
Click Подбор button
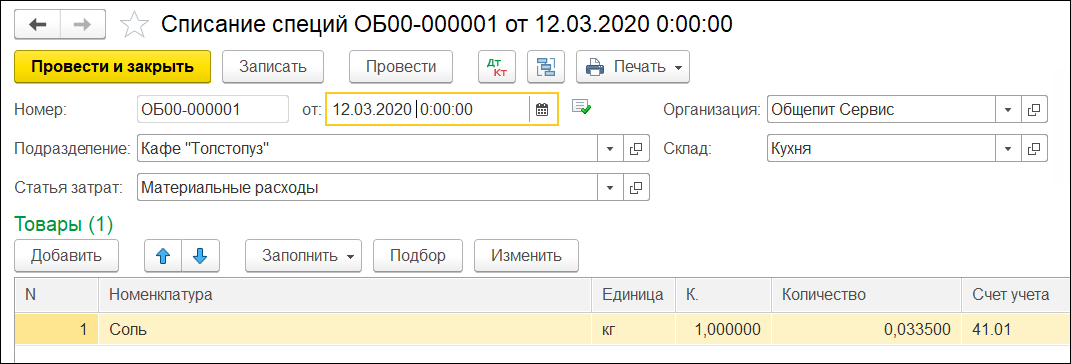(x=418, y=256)
